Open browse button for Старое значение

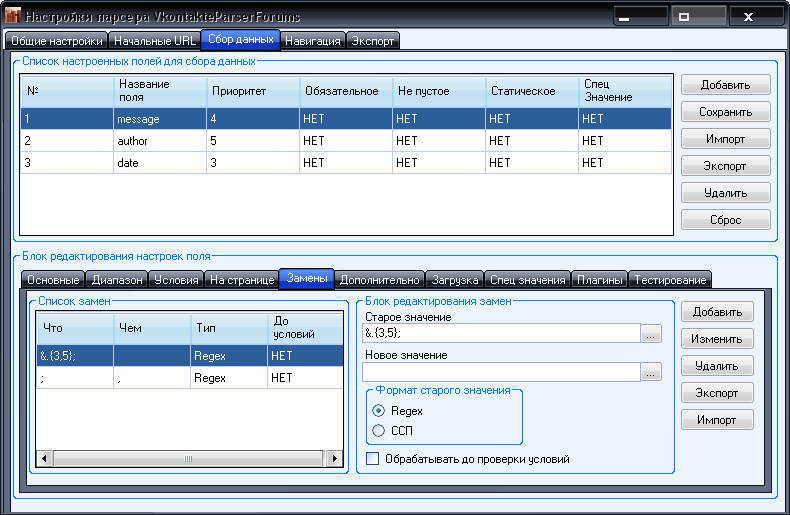651,334
